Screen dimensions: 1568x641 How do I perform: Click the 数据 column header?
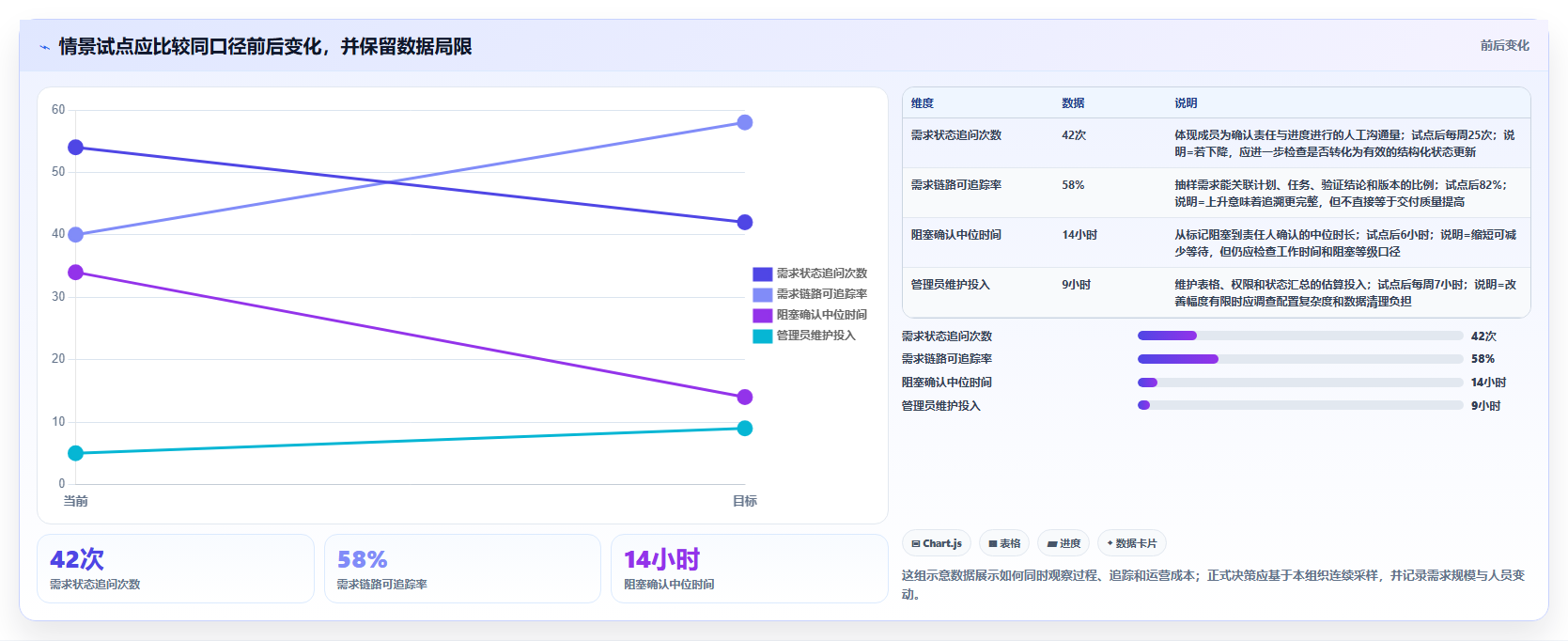pyautogui.click(x=1073, y=103)
